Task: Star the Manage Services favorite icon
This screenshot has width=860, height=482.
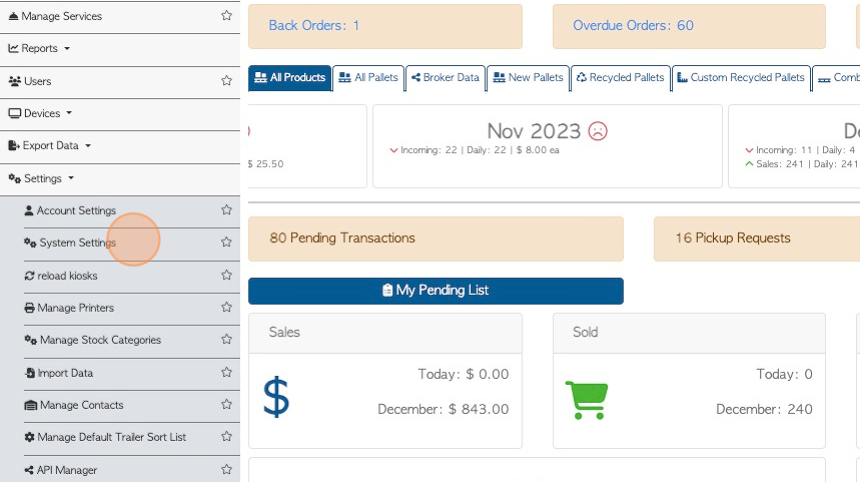Action: pyautogui.click(x=226, y=16)
